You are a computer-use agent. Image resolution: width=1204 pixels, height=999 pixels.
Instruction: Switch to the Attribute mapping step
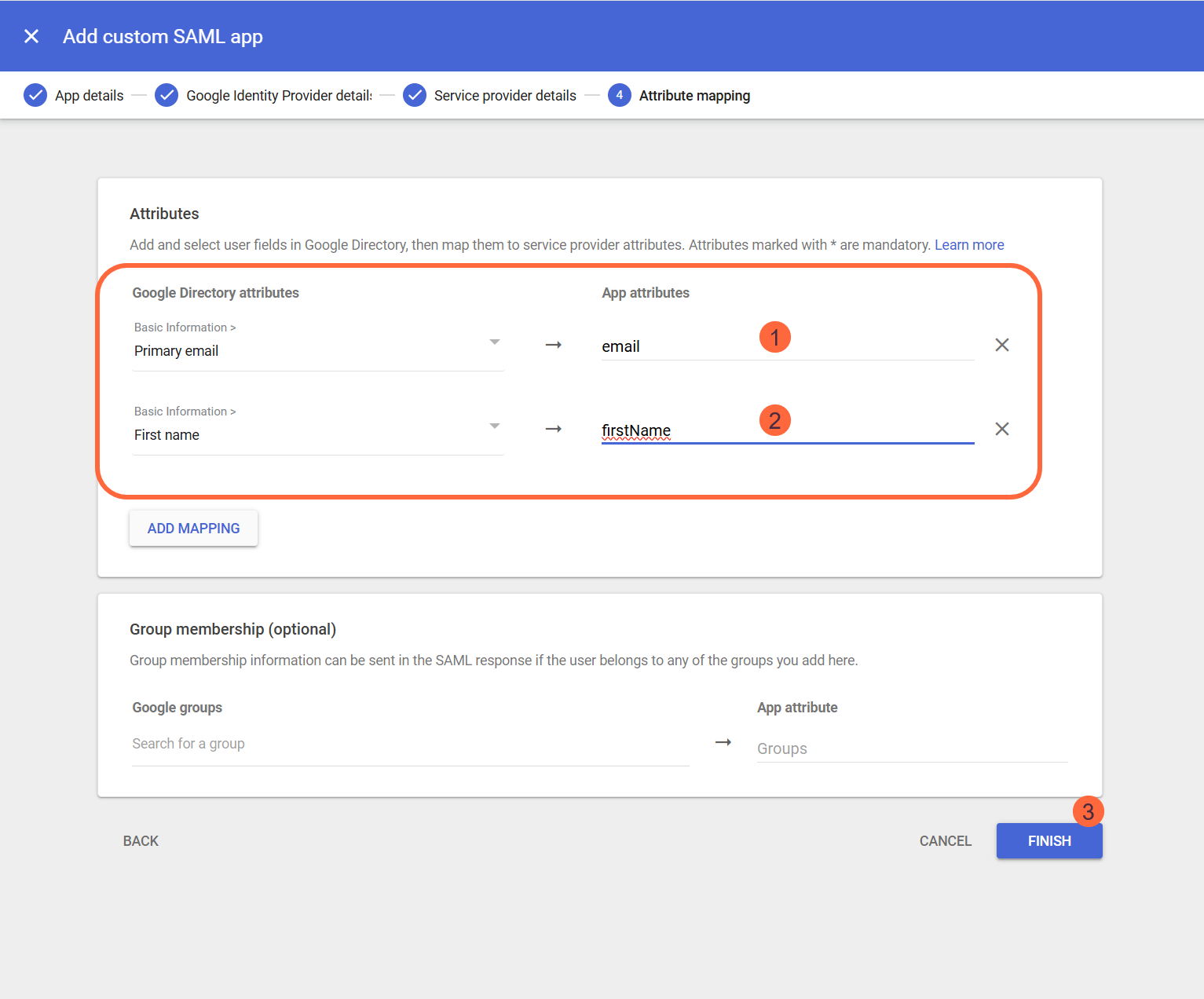coord(694,95)
